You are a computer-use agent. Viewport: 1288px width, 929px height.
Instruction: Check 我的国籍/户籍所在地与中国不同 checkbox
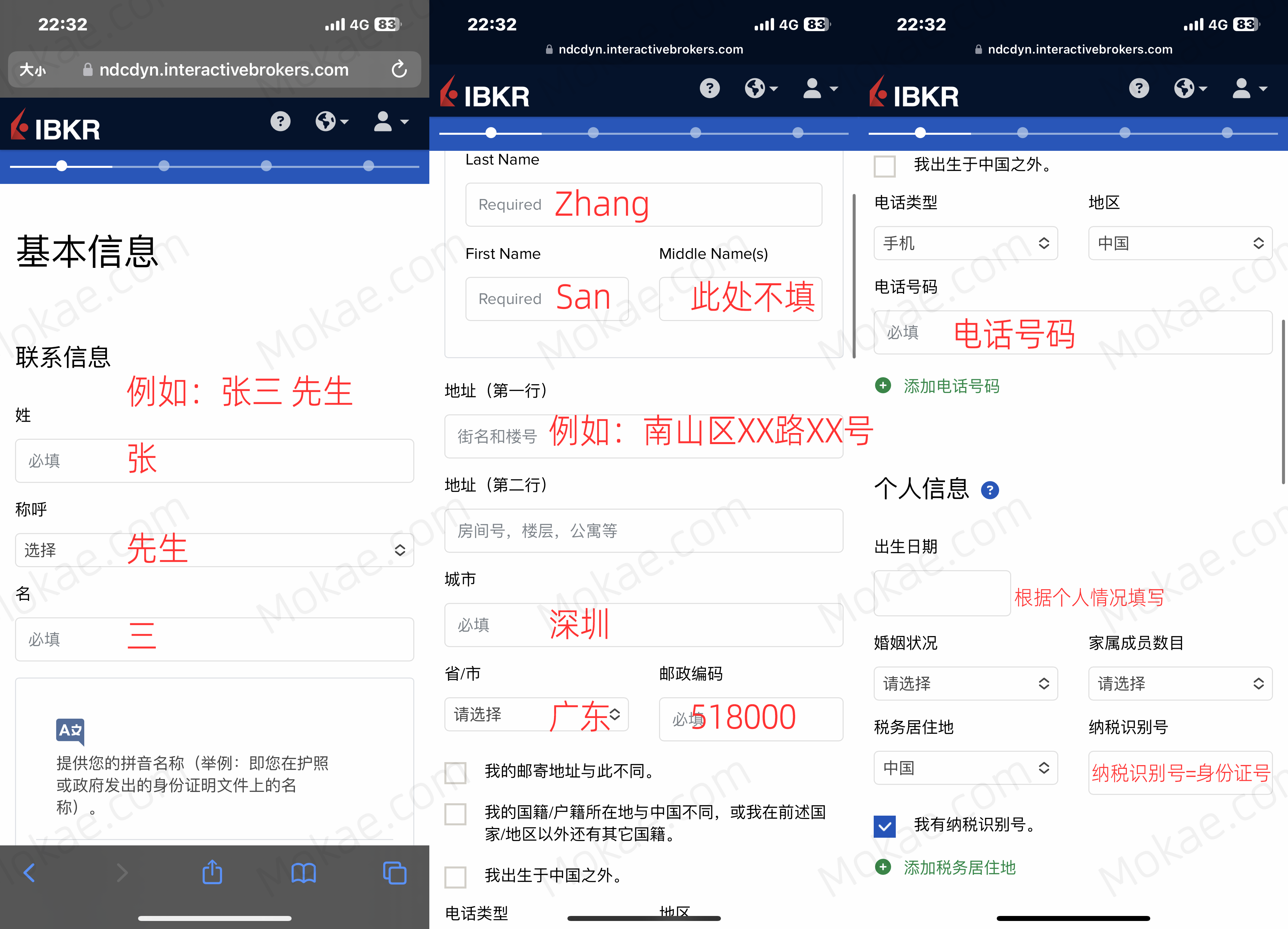tap(455, 814)
